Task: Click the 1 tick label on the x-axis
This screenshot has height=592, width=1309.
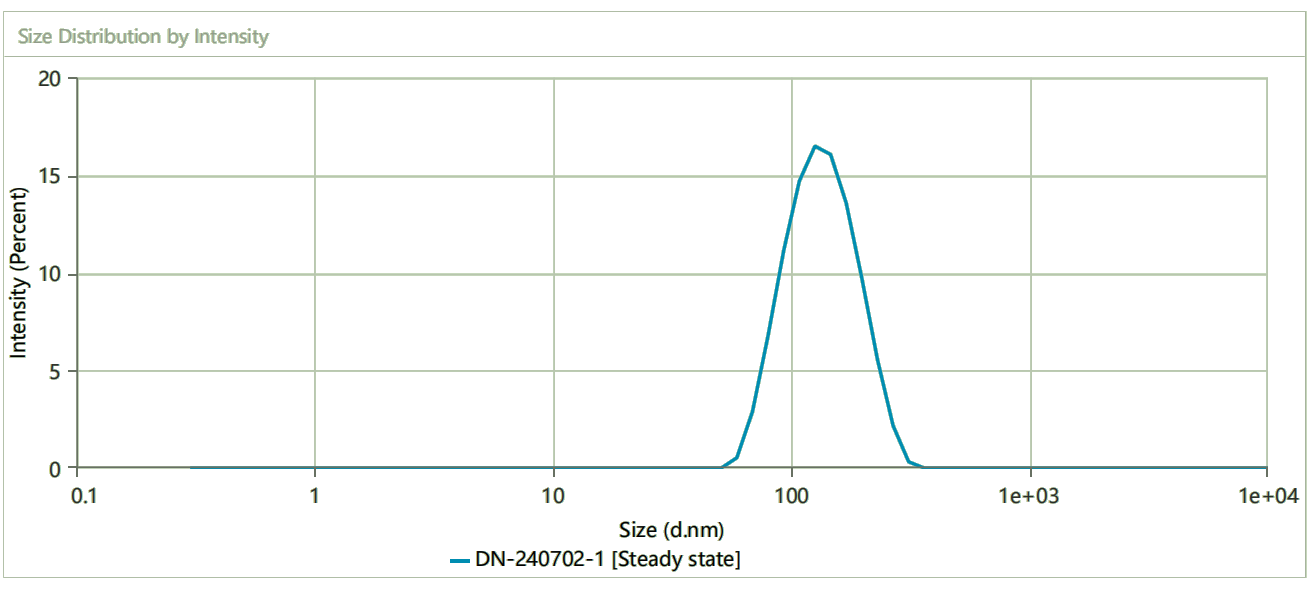Action: click(315, 495)
